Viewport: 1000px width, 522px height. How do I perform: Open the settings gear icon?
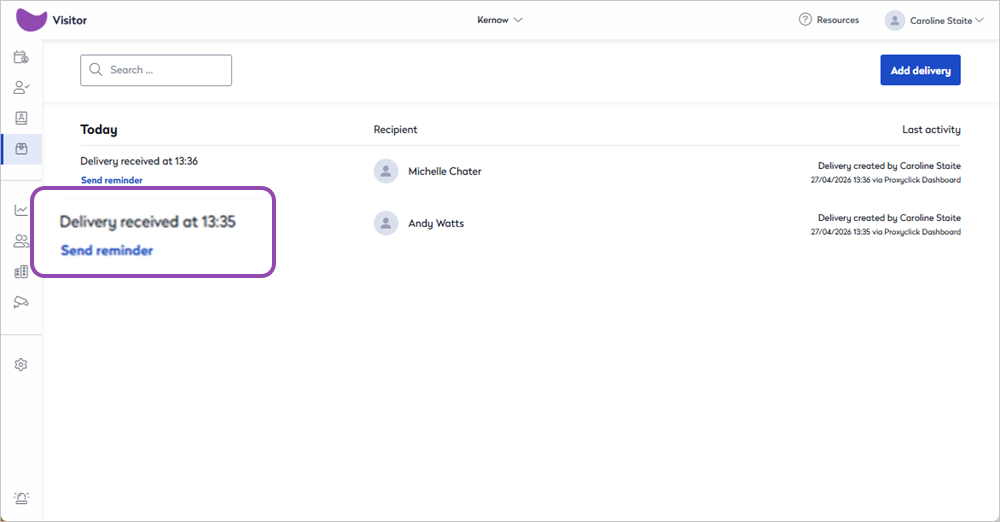[21, 364]
